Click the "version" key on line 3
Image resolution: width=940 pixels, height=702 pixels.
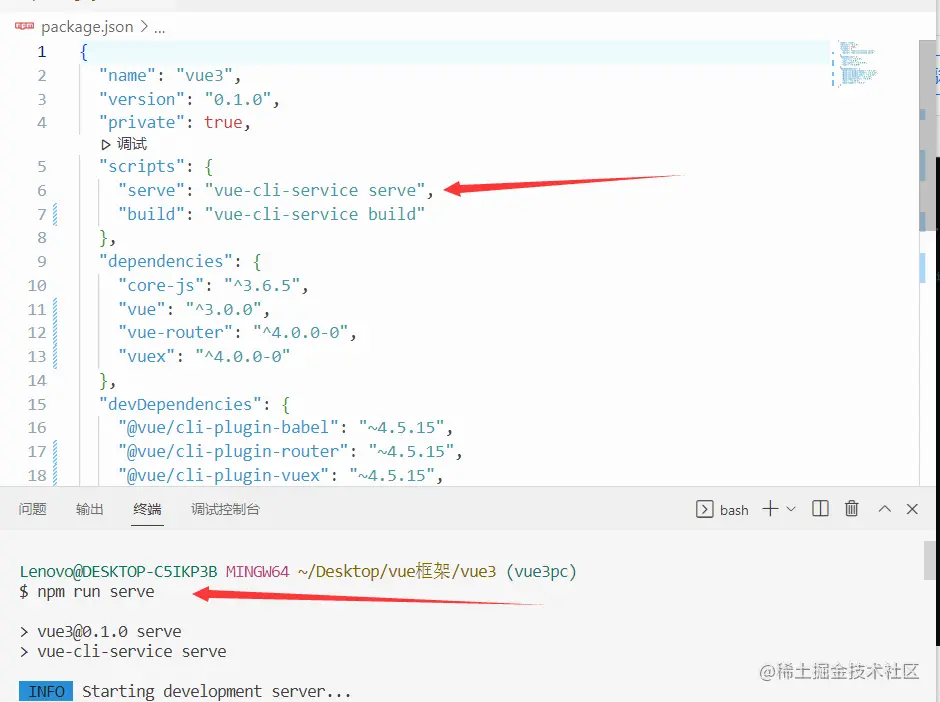pos(141,99)
